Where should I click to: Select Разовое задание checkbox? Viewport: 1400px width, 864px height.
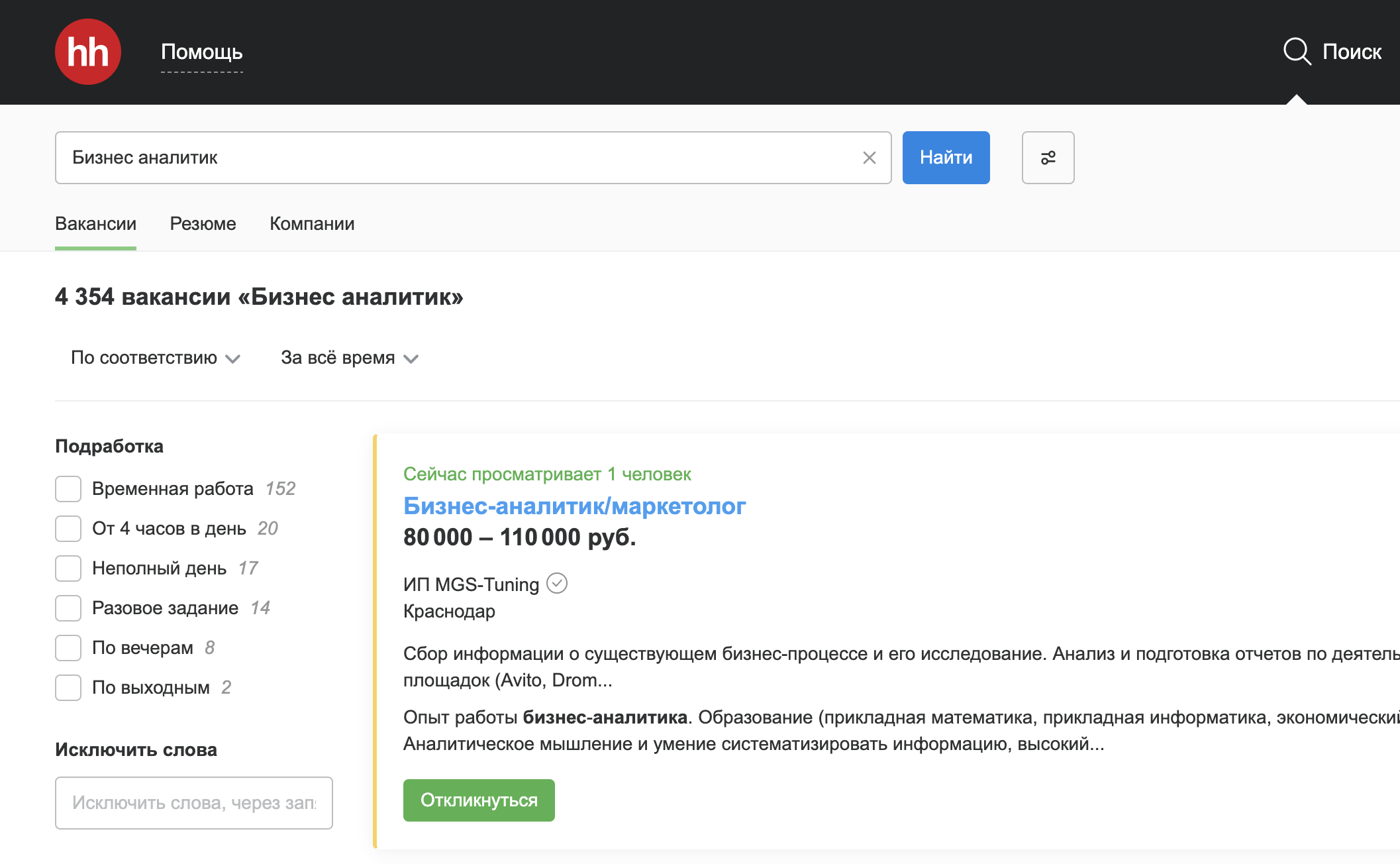coord(68,608)
